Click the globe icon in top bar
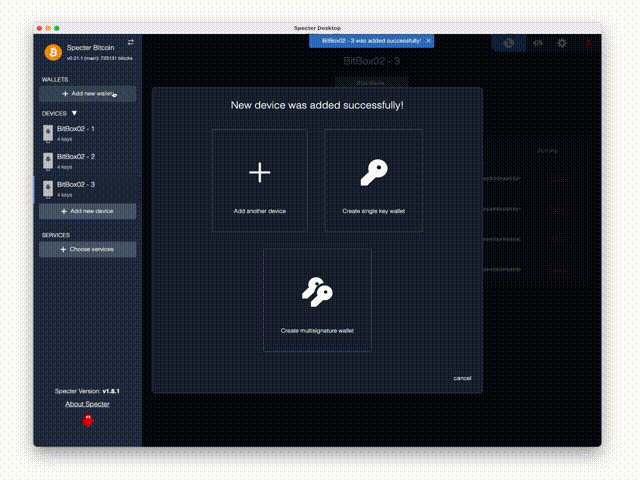The width and height of the screenshot is (640, 480). tap(509, 43)
